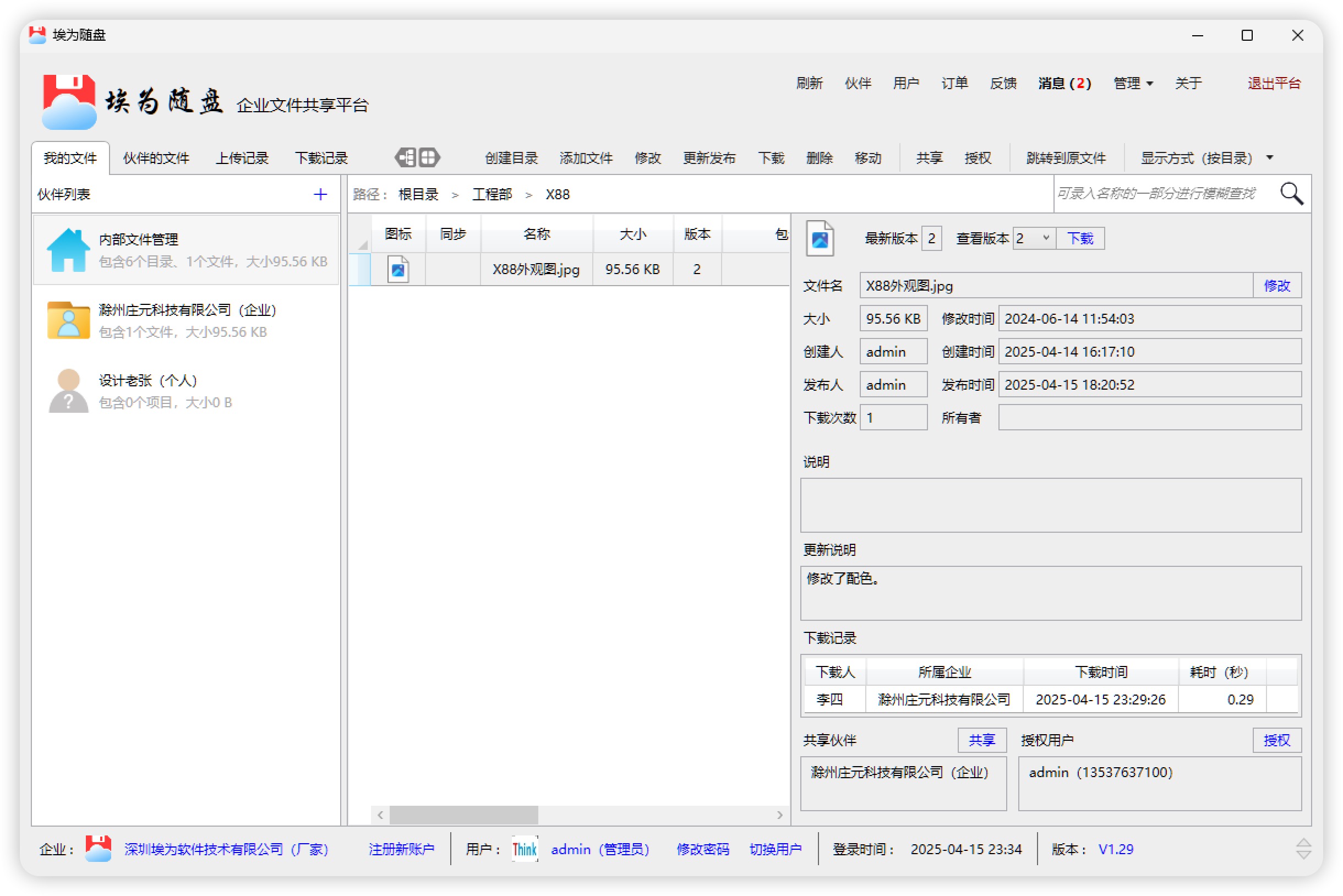The image size is (1343, 896).
Task: Click the 删除 toolbar button
Action: click(819, 159)
